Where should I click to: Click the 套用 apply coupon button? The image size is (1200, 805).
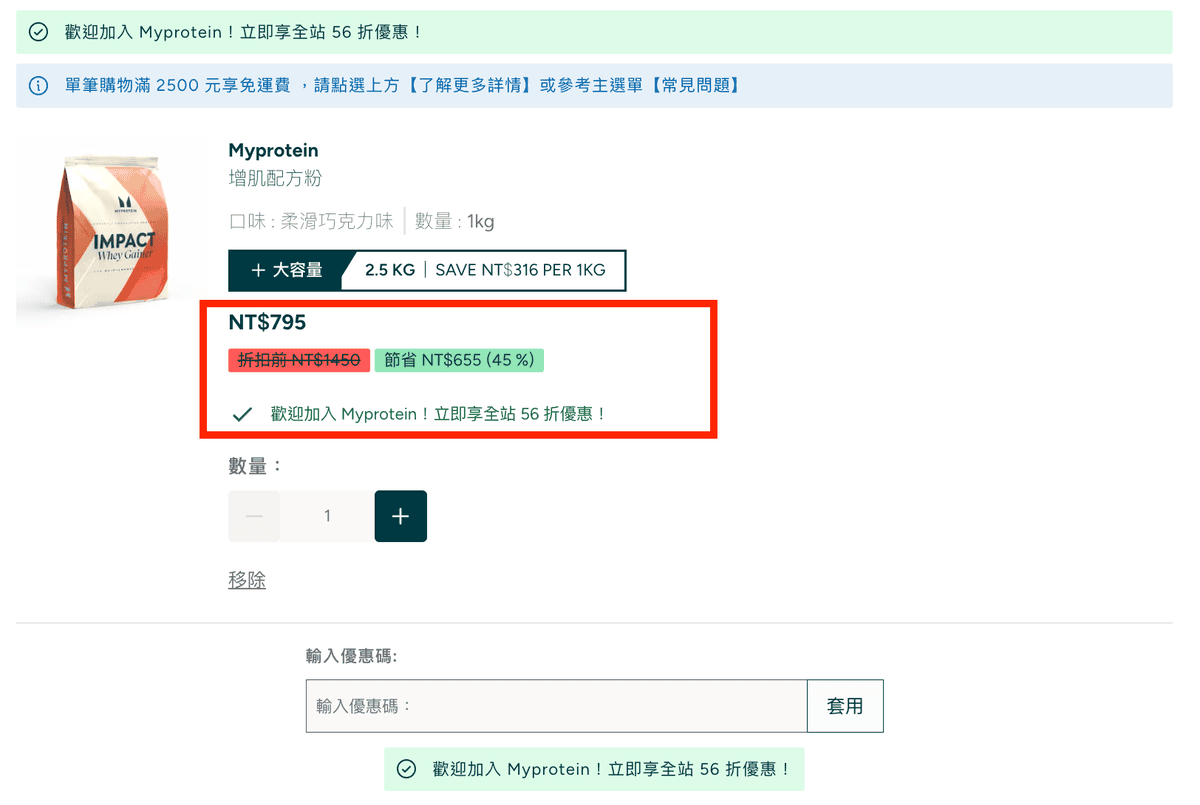point(845,706)
